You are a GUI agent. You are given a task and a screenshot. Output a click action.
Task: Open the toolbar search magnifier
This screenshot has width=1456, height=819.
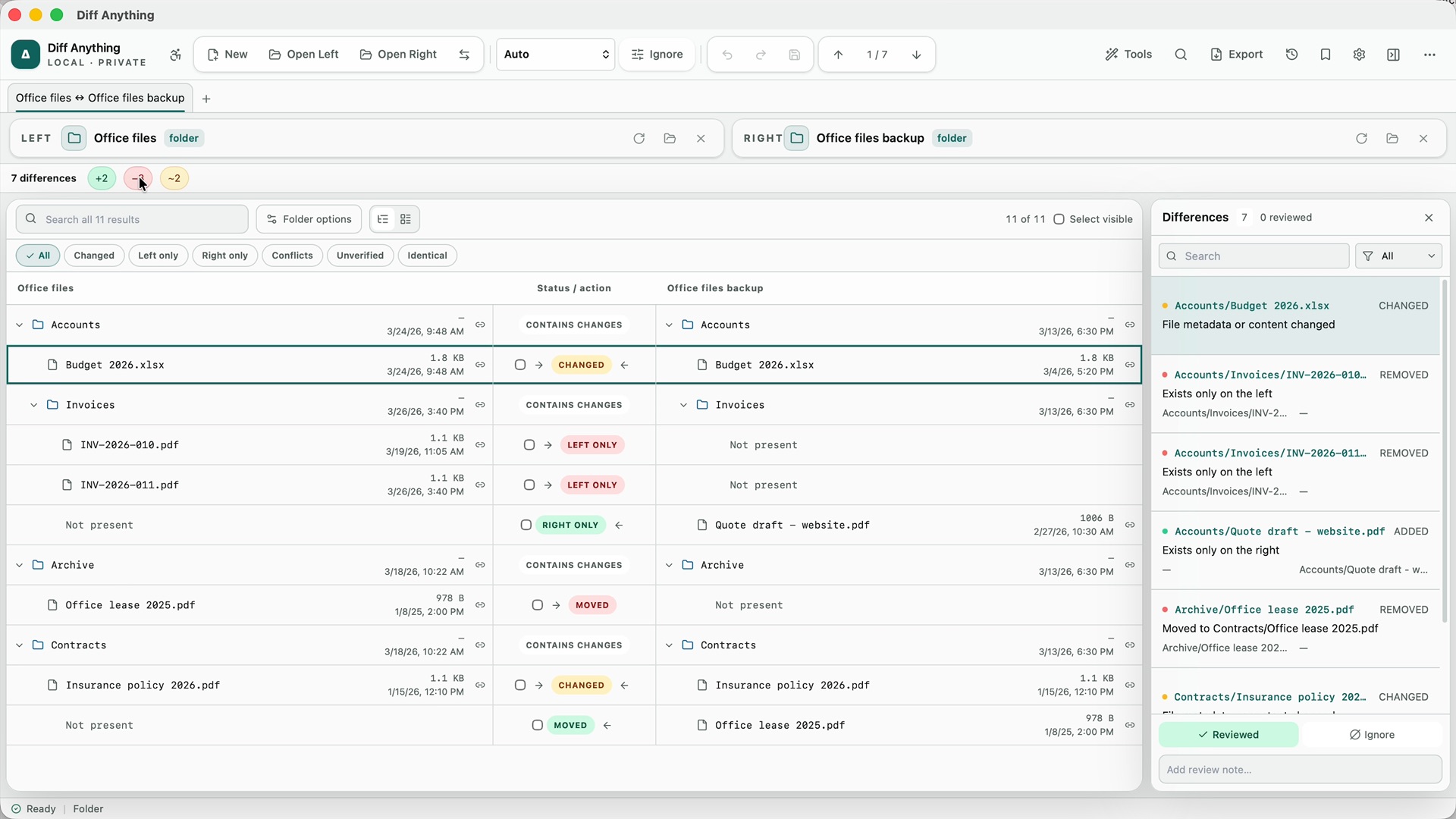(1181, 55)
